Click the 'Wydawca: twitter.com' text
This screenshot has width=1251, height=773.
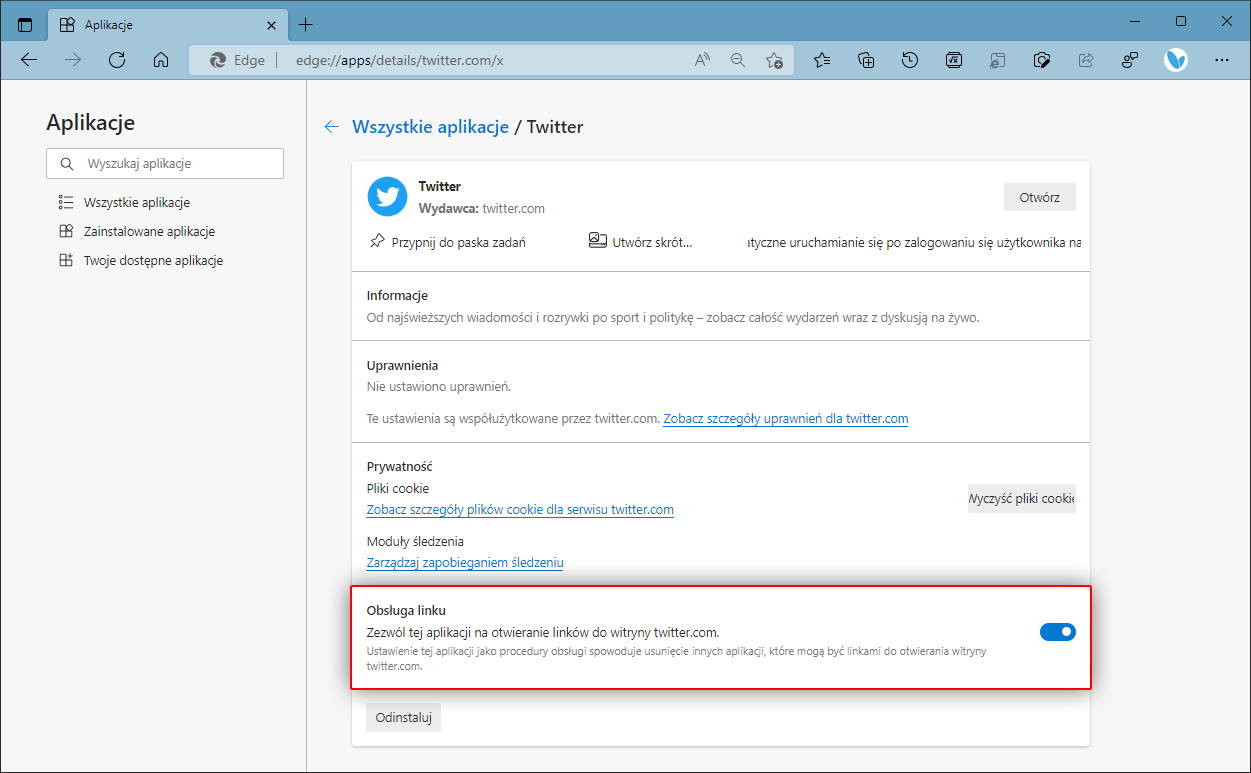[481, 208]
